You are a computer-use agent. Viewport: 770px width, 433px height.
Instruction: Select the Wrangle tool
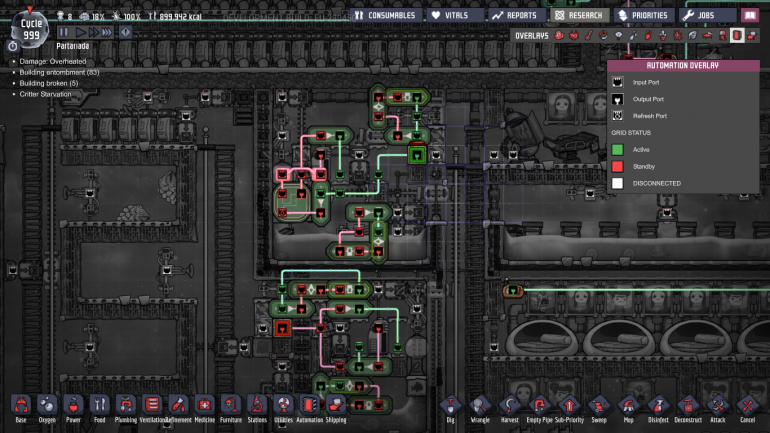(x=480, y=408)
